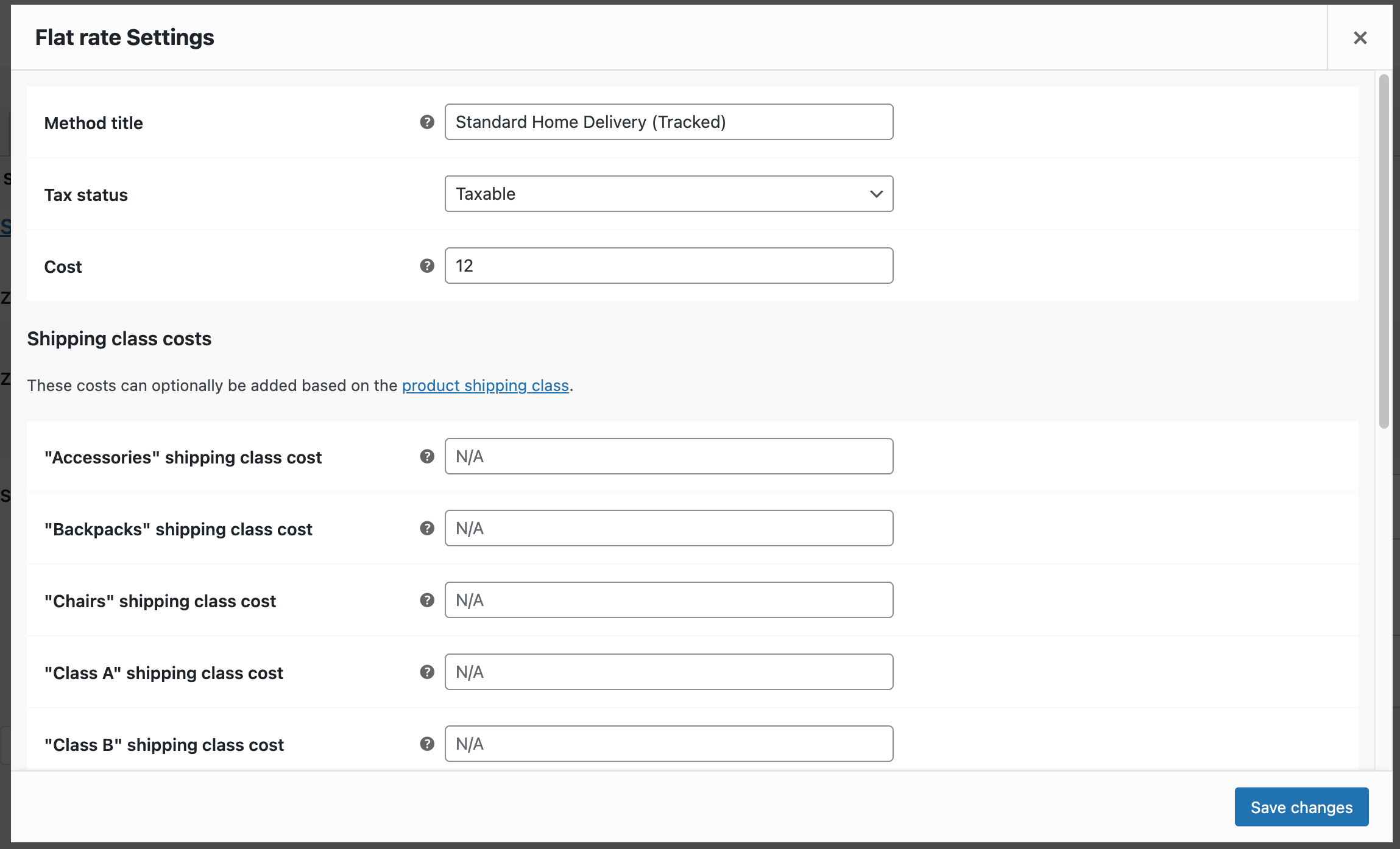
Task: Open the Cost help tooltip
Action: tap(427, 265)
